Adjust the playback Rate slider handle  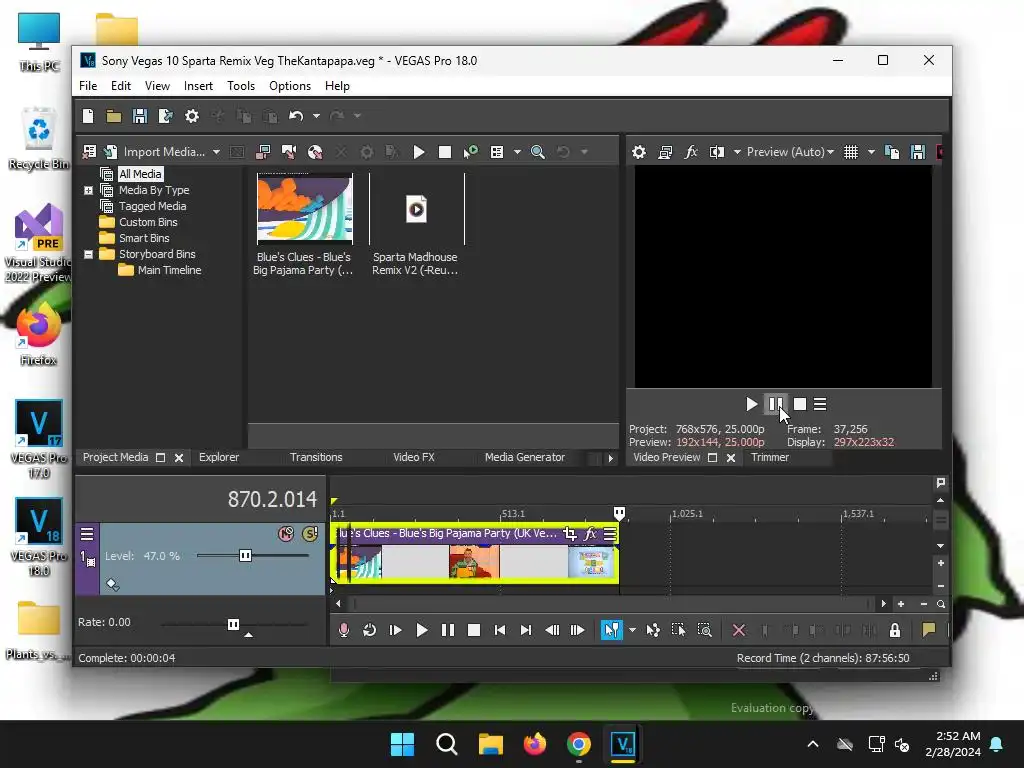pyautogui.click(x=233, y=624)
